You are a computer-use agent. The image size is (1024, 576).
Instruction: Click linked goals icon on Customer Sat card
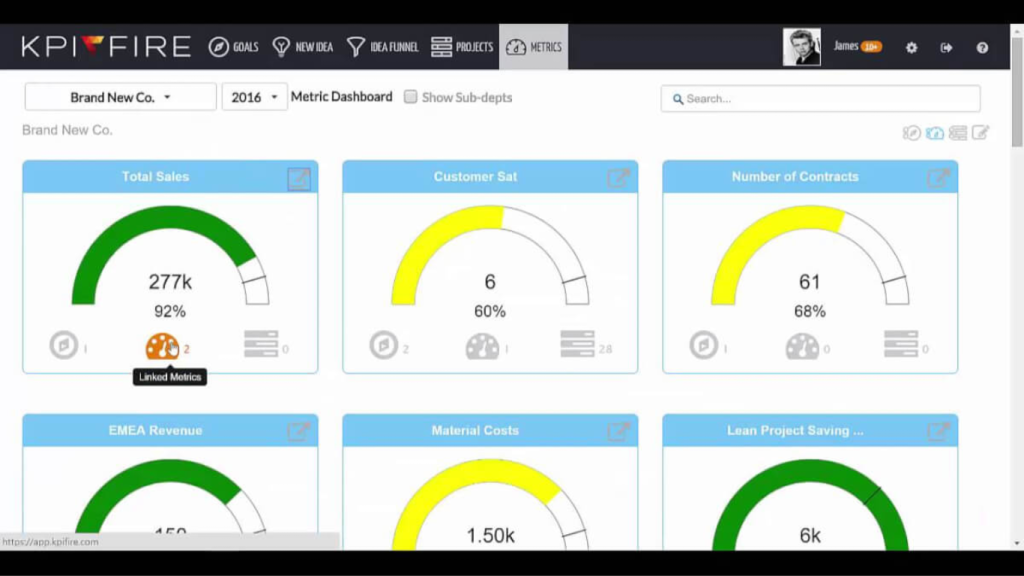coord(384,346)
